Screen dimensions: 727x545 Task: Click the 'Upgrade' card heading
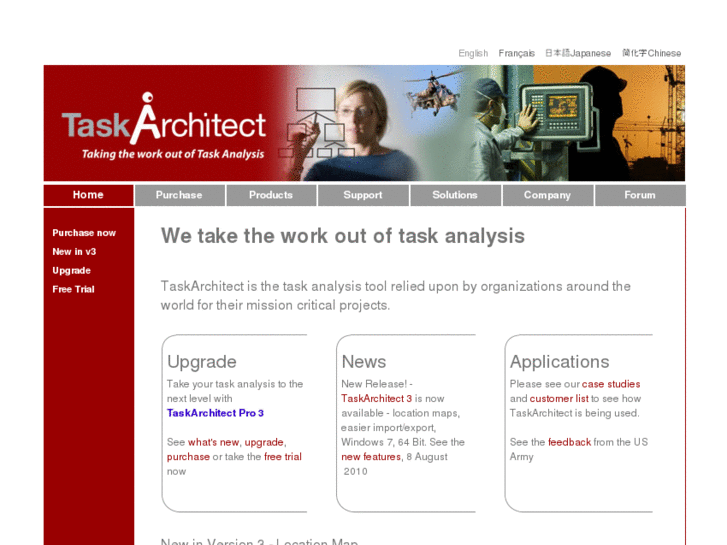(x=202, y=362)
